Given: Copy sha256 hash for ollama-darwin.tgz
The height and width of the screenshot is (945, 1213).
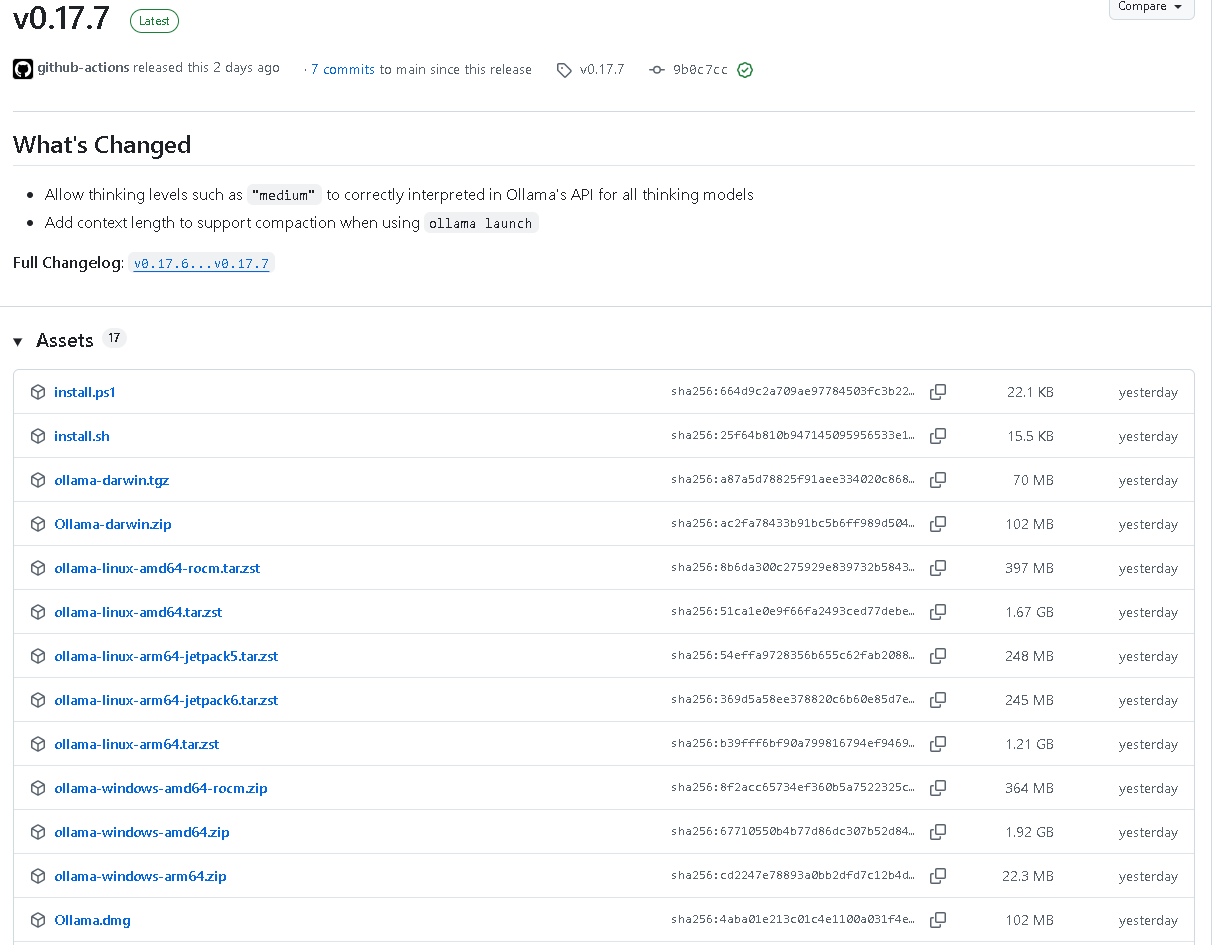Looking at the screenshot, I should tap(938, 480).
